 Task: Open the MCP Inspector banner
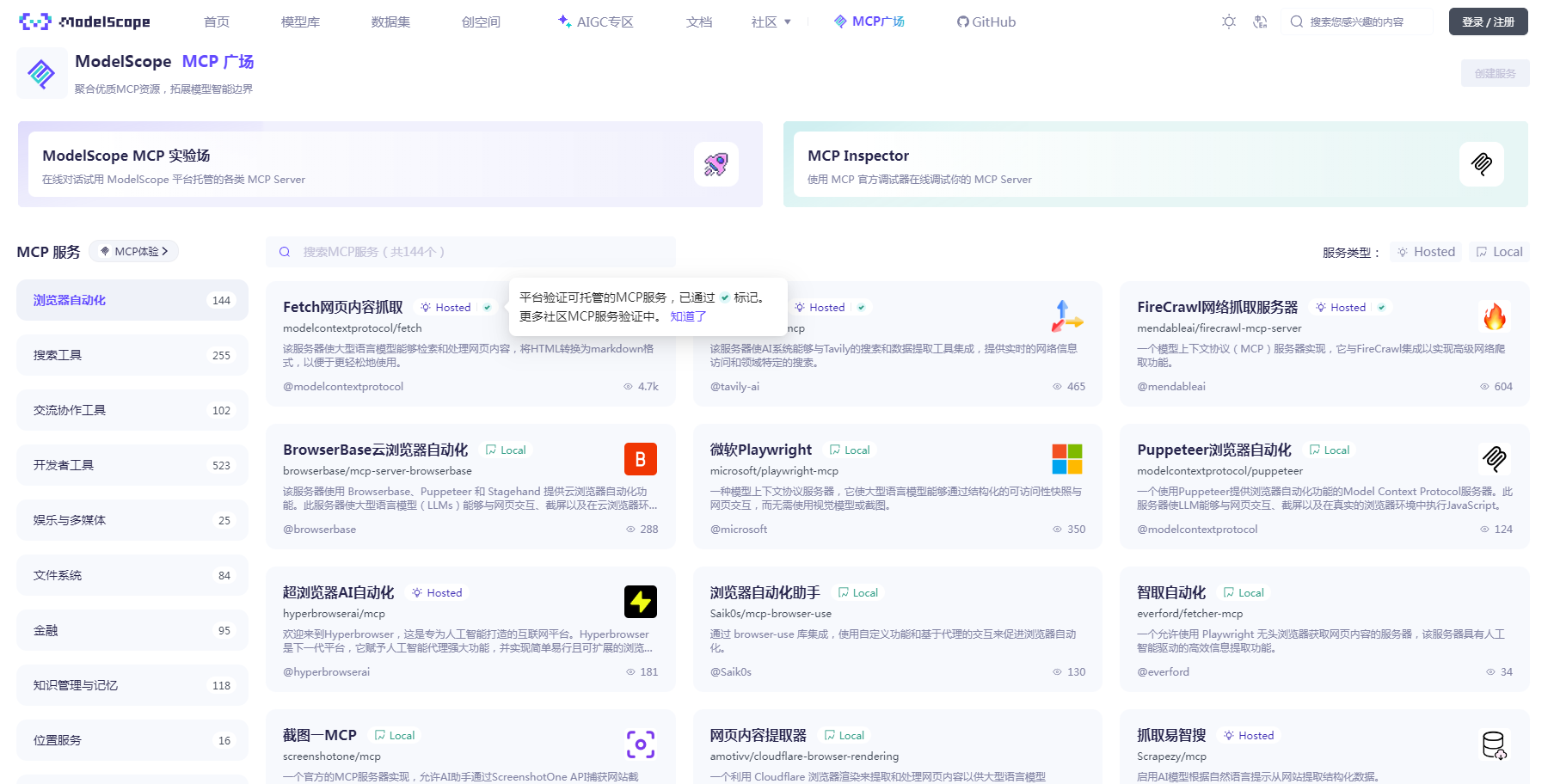point(1155,164)
